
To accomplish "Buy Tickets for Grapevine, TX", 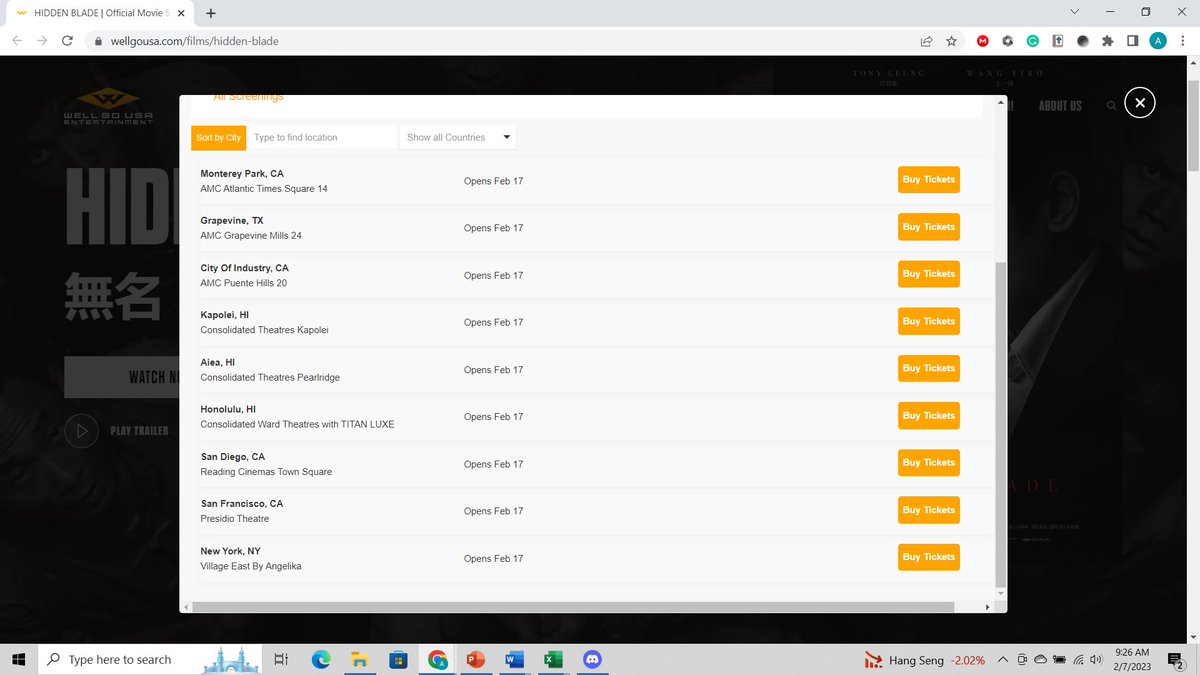I will 929,227.
